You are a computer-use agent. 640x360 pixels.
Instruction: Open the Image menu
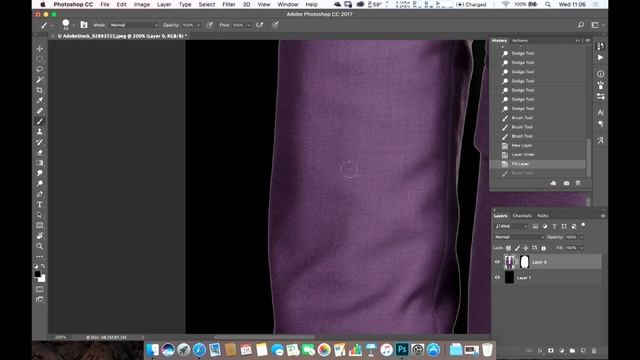[142, 4]
